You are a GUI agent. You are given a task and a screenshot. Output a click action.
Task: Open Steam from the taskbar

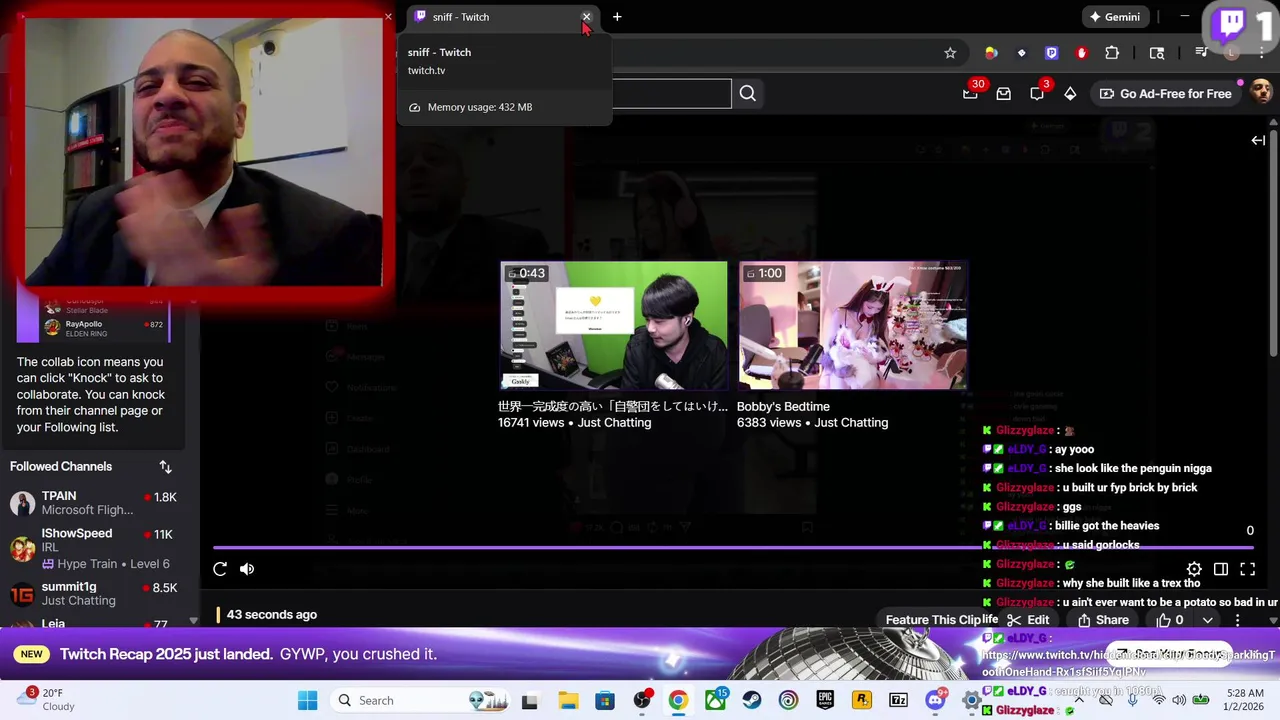coord(752,700)
